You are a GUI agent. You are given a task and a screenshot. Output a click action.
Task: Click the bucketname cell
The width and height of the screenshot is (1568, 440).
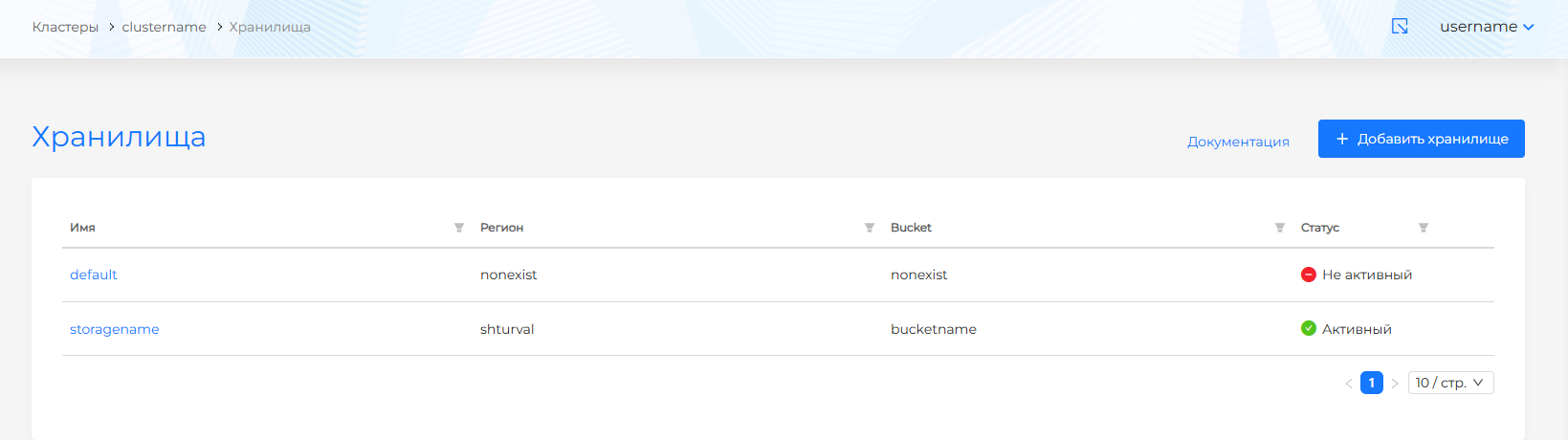pos(934,329)
